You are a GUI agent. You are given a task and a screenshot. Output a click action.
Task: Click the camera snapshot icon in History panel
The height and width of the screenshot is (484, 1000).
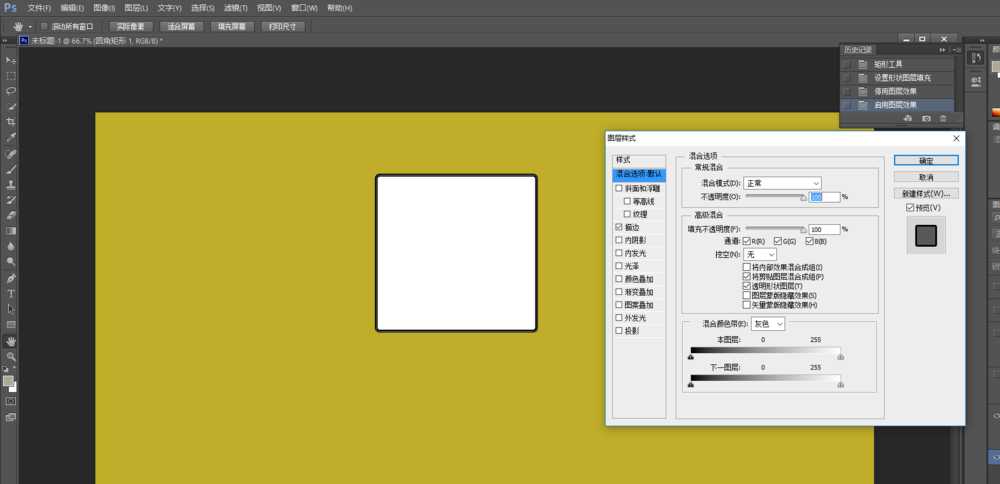pos(926,119)
